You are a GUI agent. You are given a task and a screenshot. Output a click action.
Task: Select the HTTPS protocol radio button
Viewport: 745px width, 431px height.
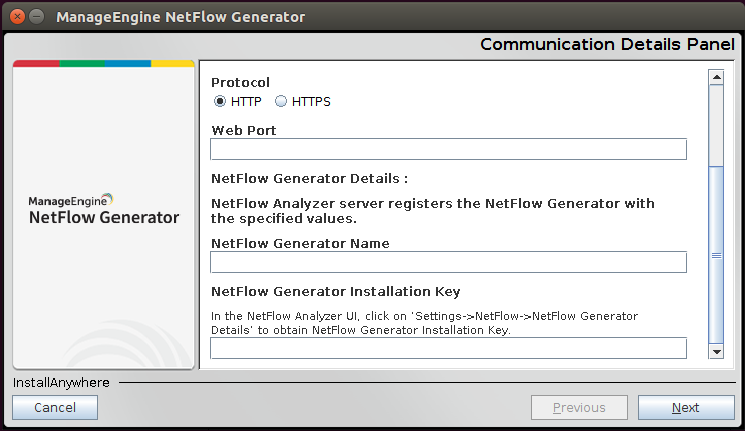point(281,102)
